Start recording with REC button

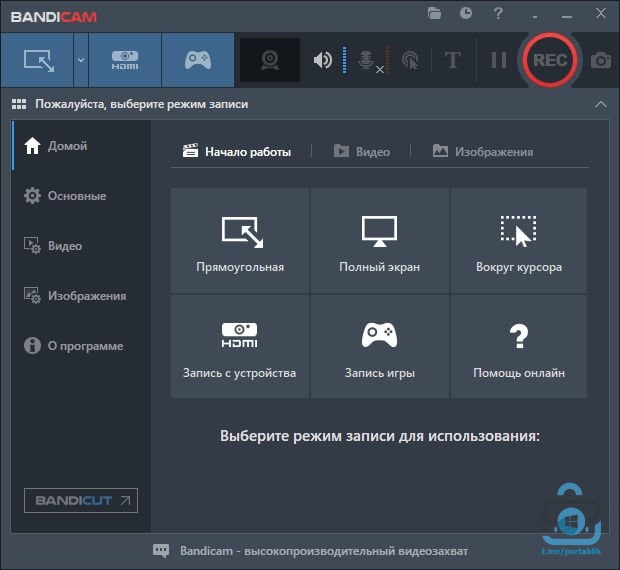tap(550, 60)
